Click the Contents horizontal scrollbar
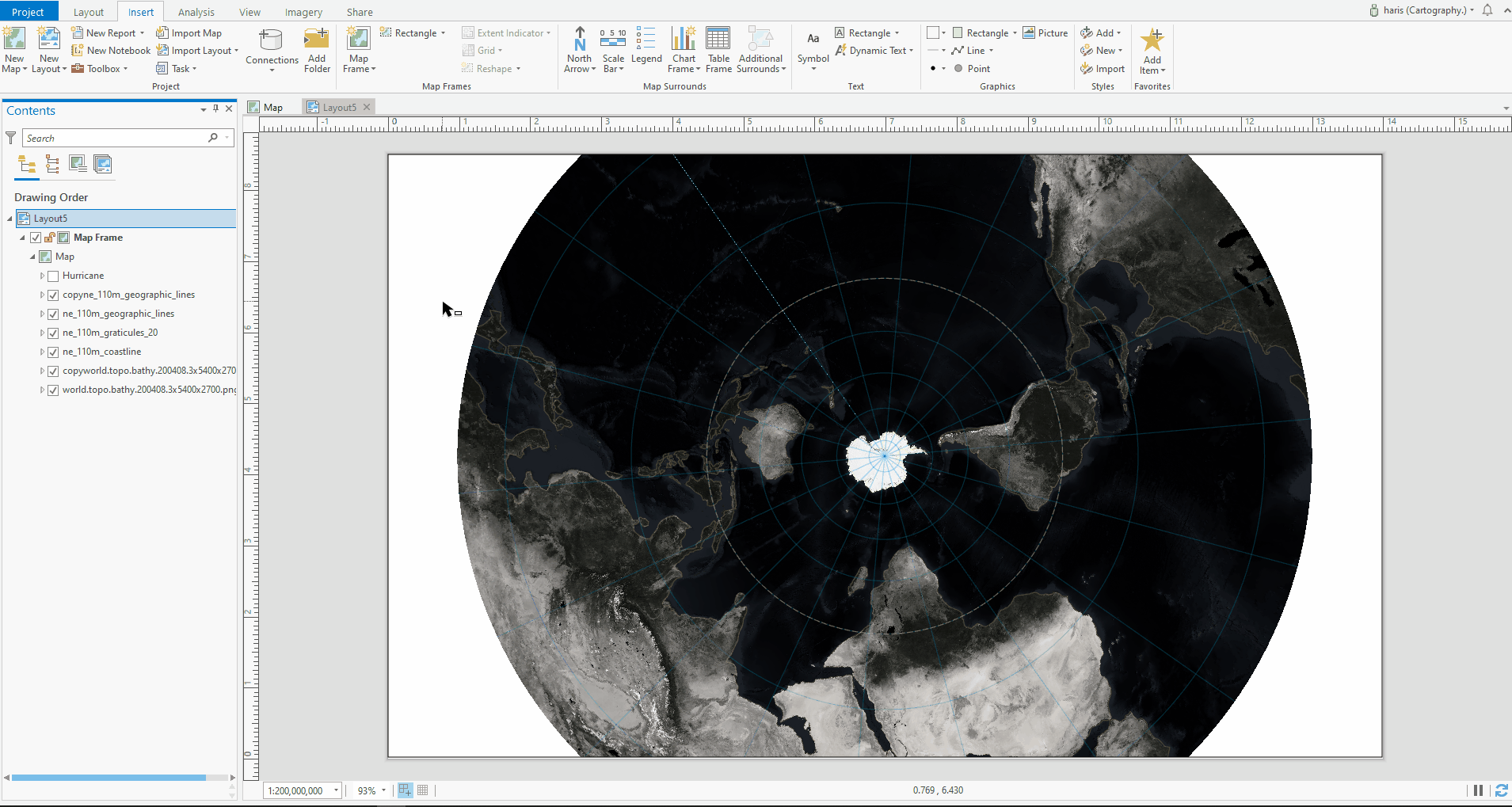 pos(109,778)
